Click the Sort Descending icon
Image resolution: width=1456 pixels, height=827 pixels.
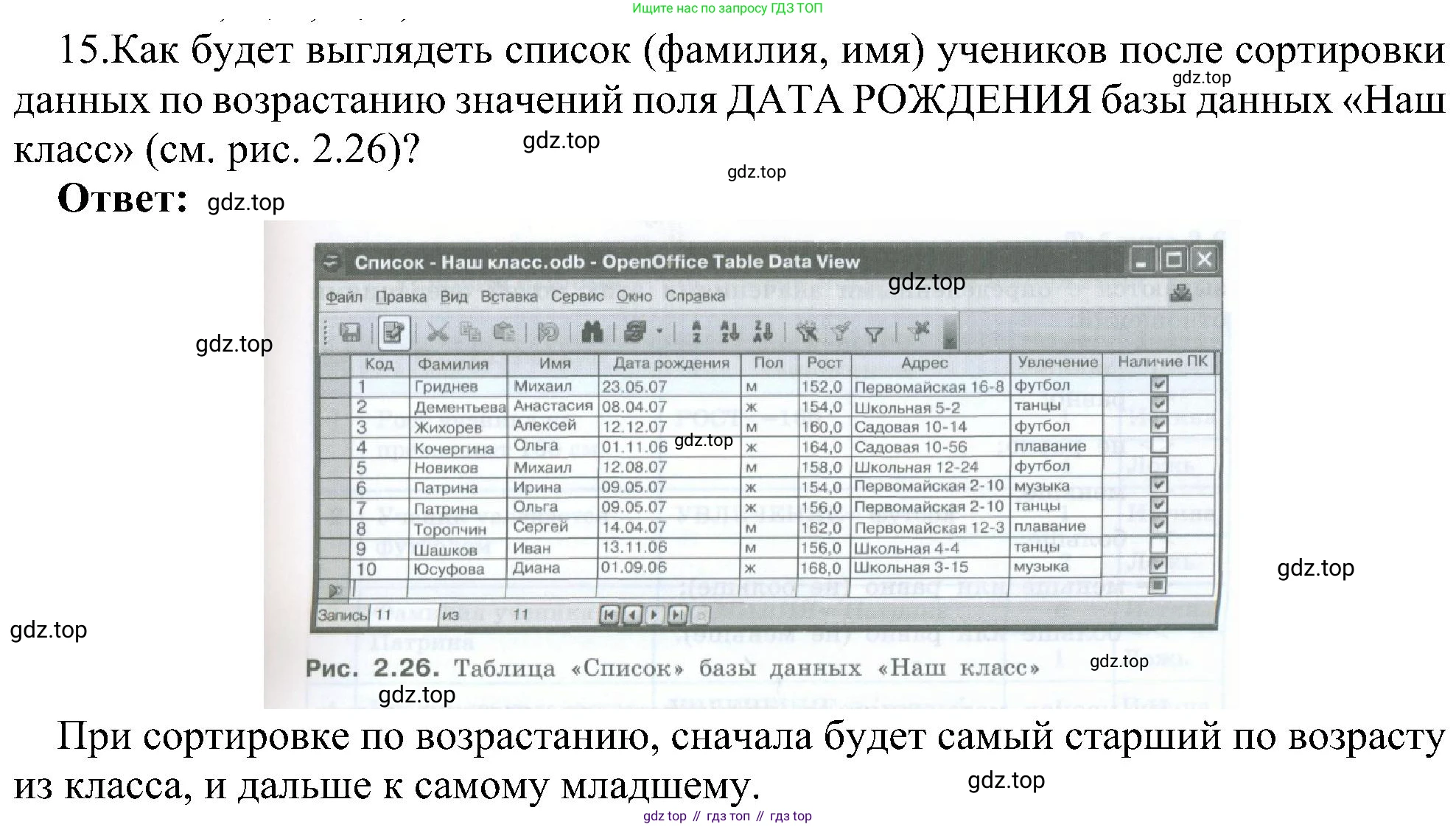(x=763, y=332)
